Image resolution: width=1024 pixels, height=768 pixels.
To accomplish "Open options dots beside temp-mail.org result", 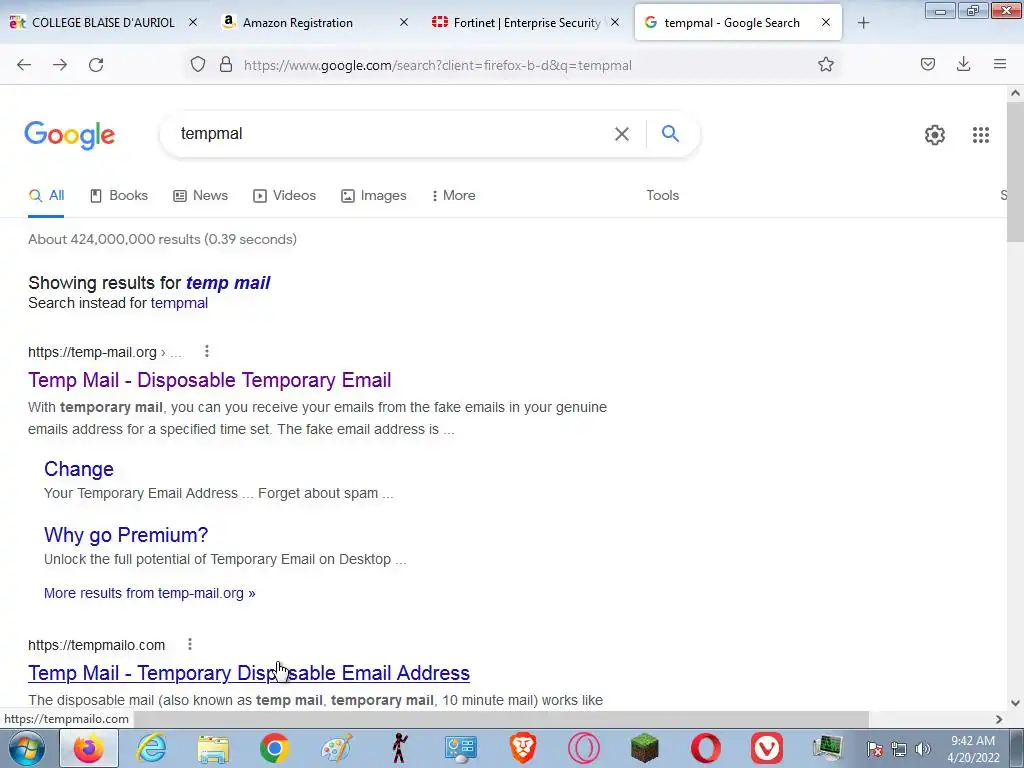I will pos(207,351).
